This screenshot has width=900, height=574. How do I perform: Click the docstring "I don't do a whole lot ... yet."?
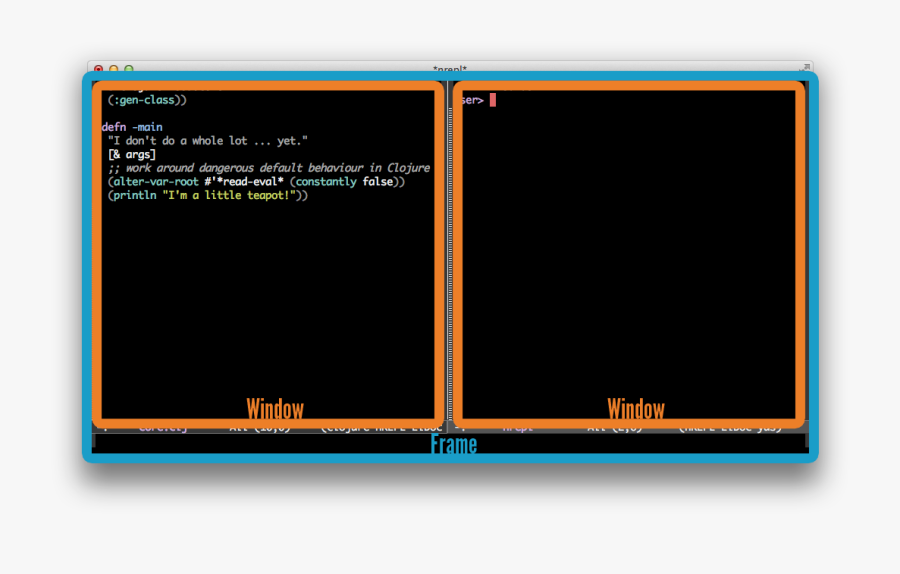click(x=208, y=141)
